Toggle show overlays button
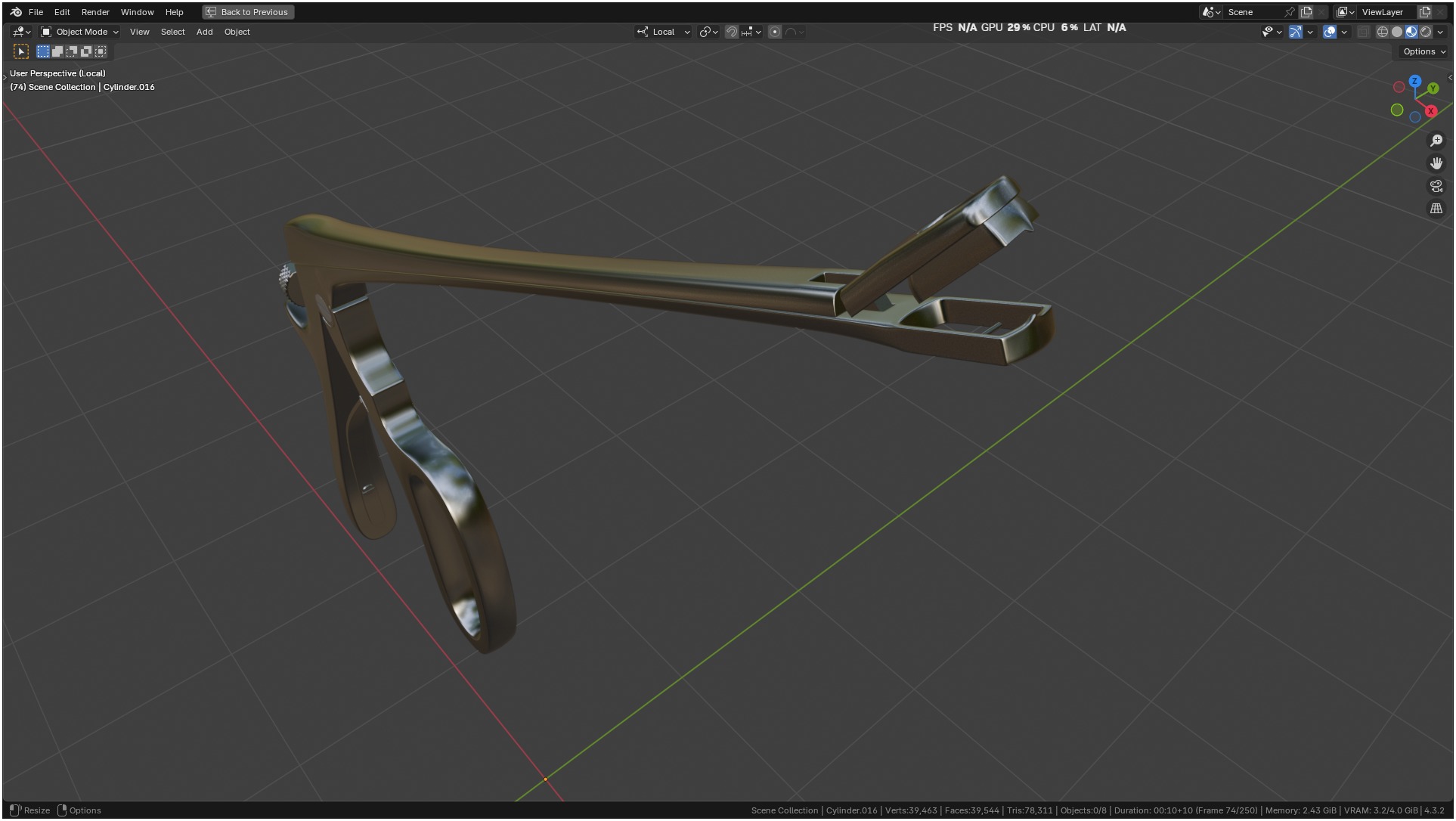 click(x=1330, y=32)
